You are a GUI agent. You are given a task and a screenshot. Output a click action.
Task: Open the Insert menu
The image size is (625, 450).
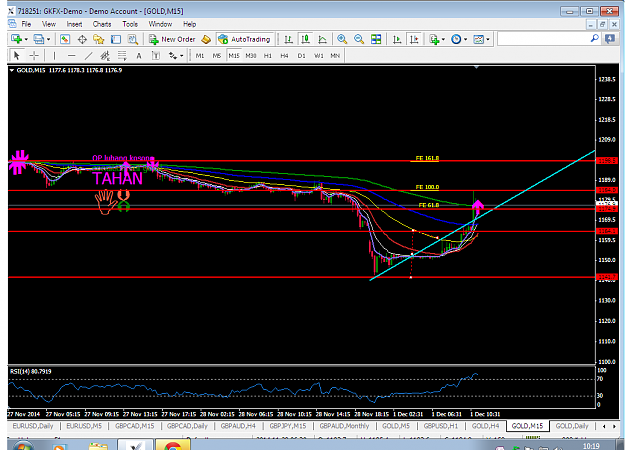tap(74, 24)
